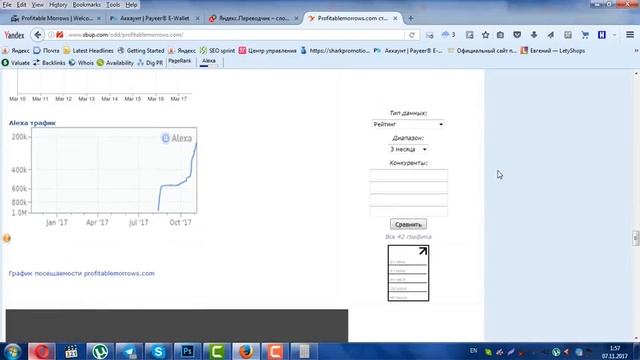Open a new tab with plus button
Screen dimensions: 640x360
[x=411, y=18]
